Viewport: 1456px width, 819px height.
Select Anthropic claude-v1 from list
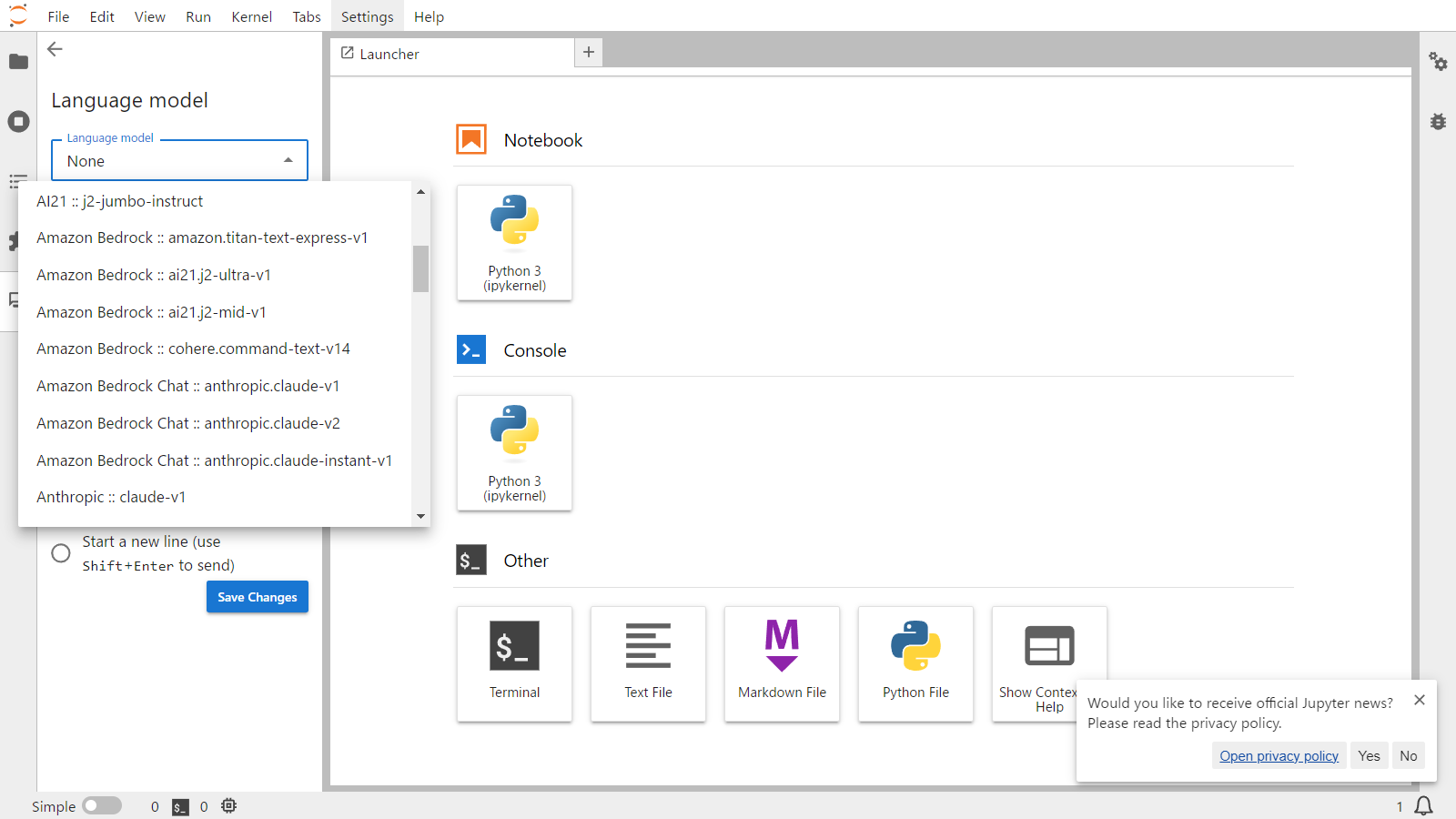point(111,497)
